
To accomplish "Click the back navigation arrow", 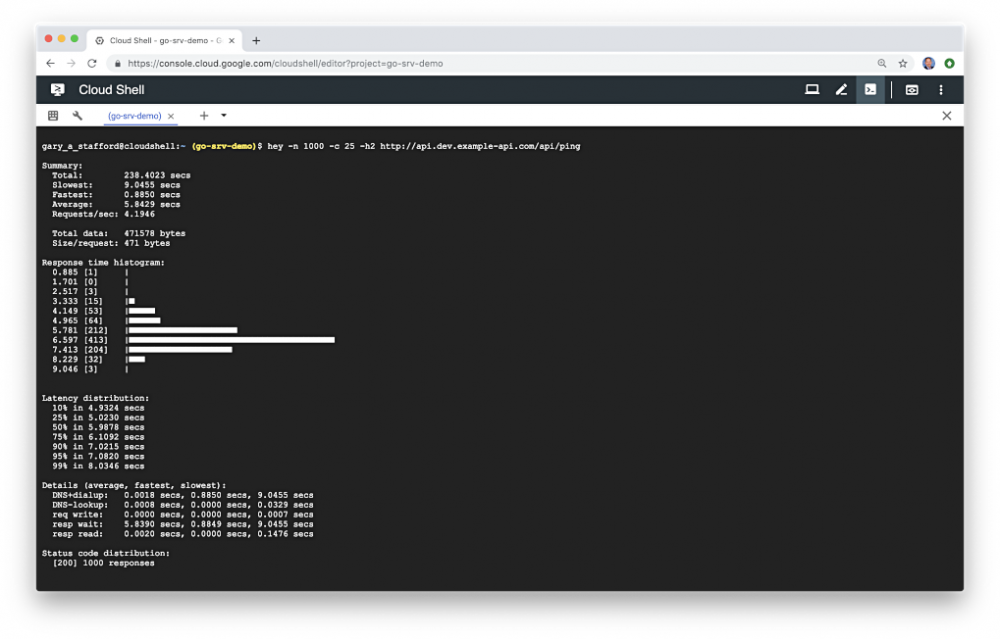I will 50,62.
